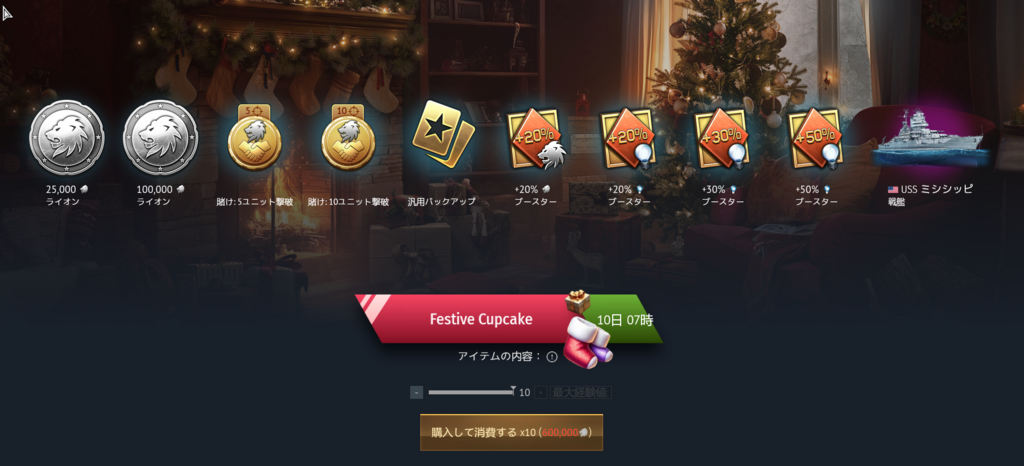This screenshot has width=1024, height=466.
Task: Click the green 10-day timer label
Action: tap(625, 320)
